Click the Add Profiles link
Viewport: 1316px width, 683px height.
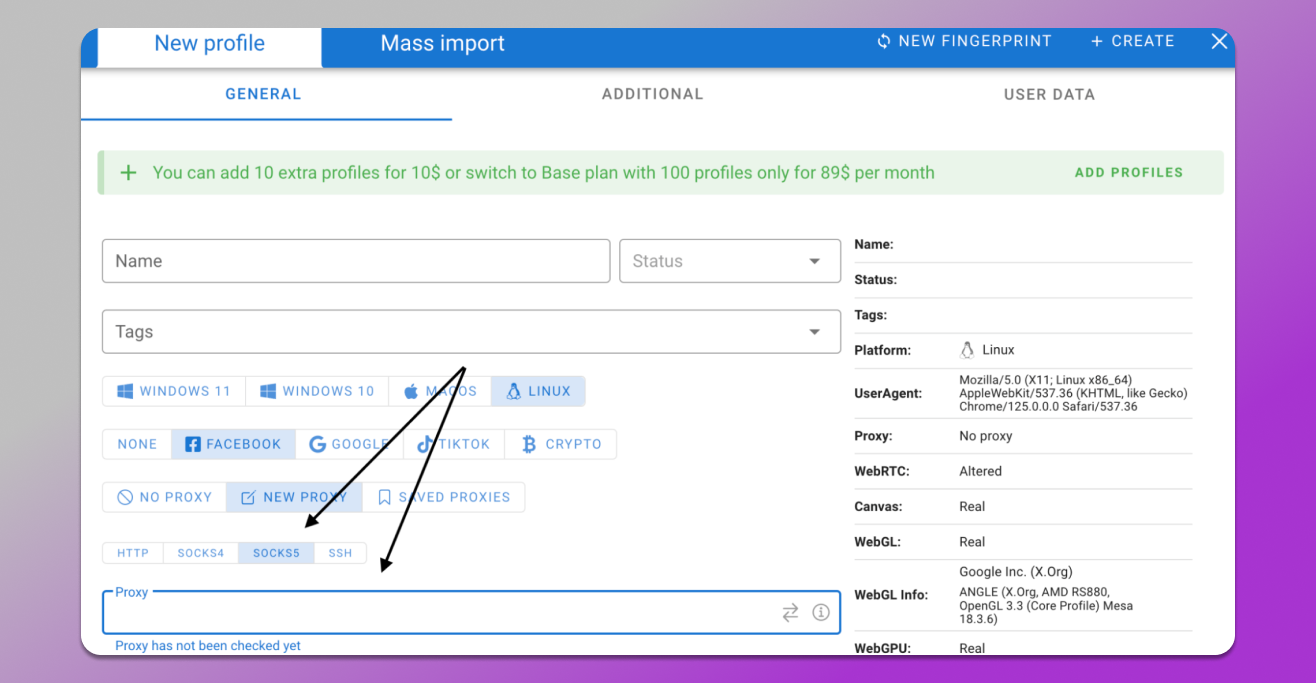tap(1129, 172)
